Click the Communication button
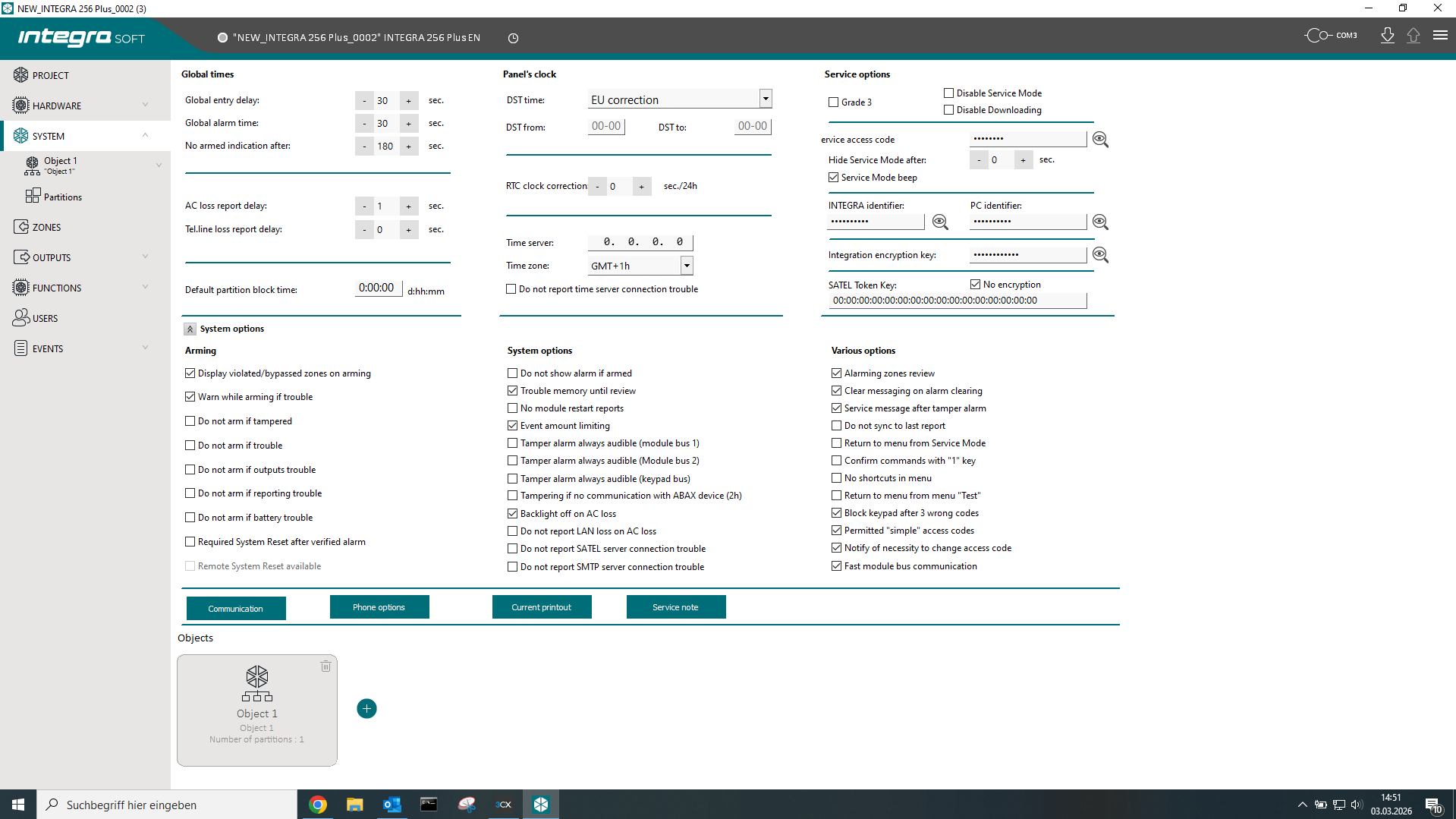This screenshot has height=819, width=1456. pyautogui.click(x=236, y=608)
